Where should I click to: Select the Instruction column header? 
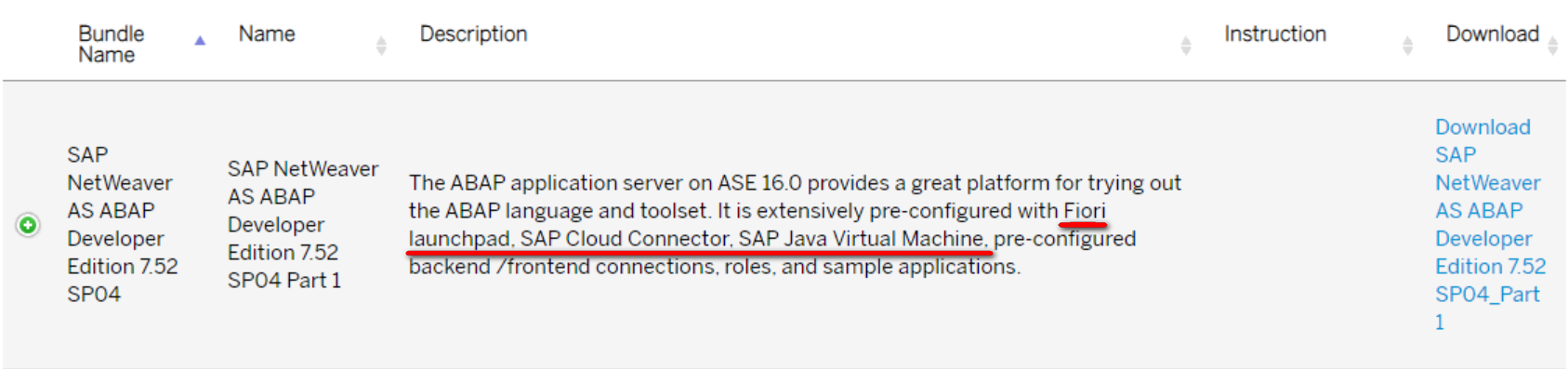1275,33
